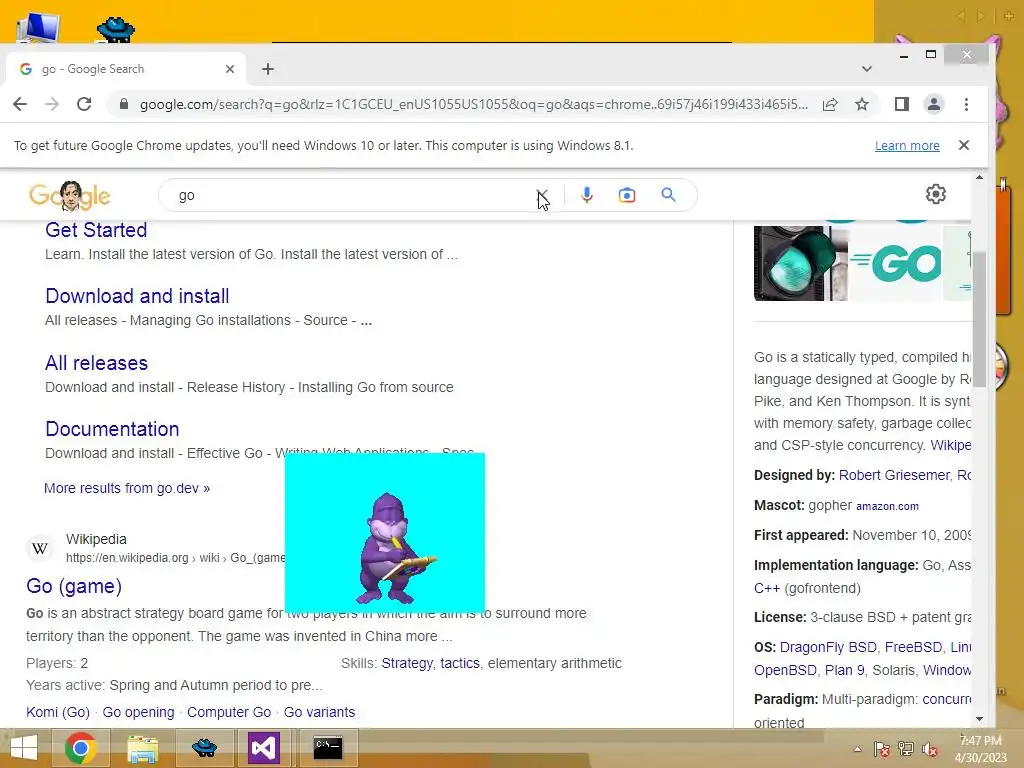Click the Action Center flag icon
1024x768 pixels.
[882, 749]
